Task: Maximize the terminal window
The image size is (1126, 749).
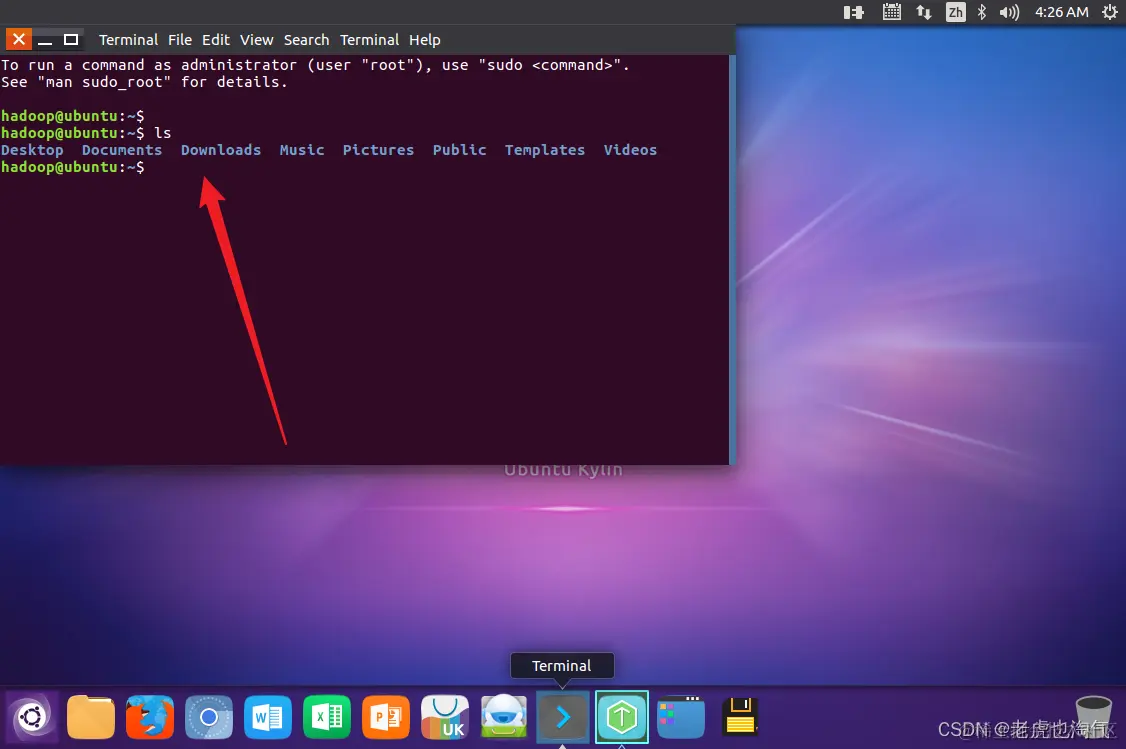Action: pos(70,39)
